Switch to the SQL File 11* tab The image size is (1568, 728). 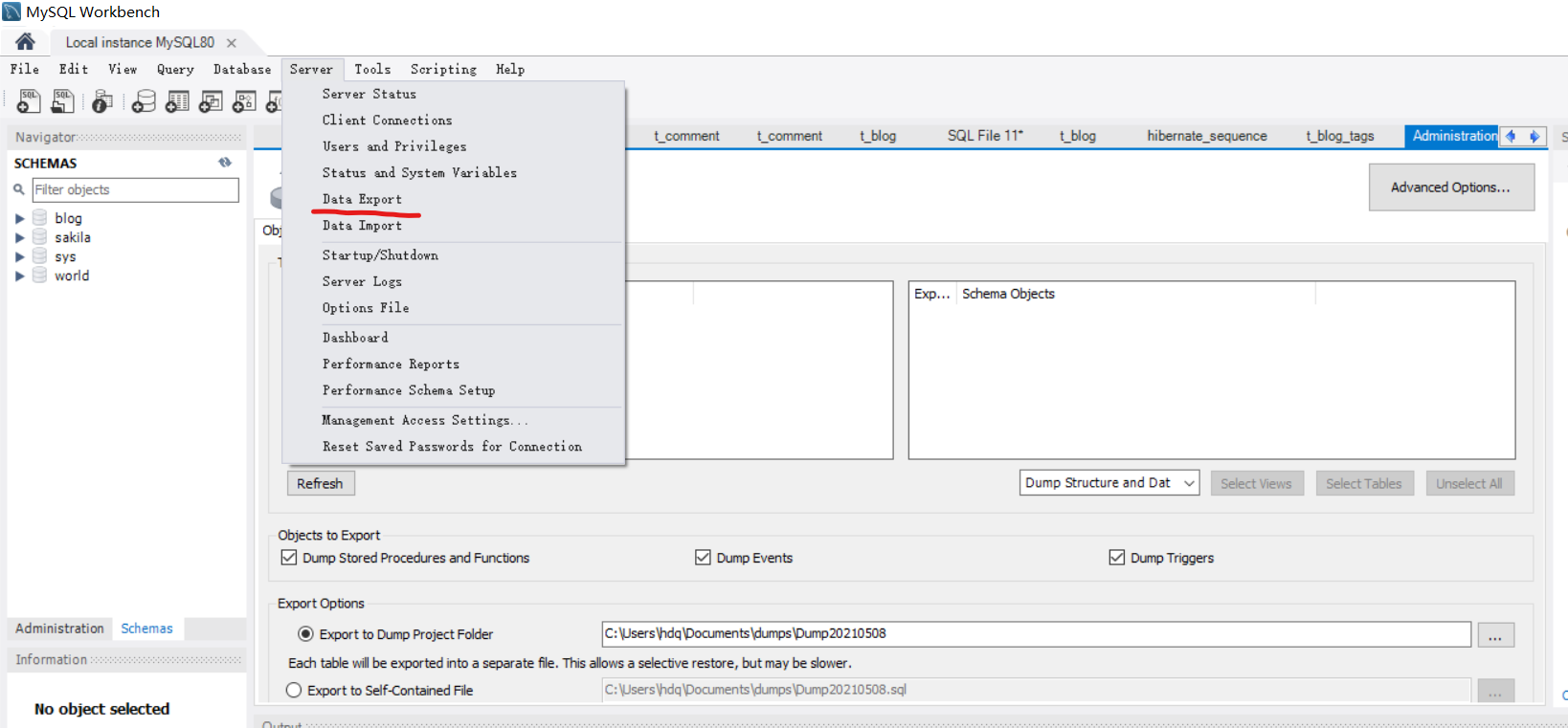click(985, 136)
